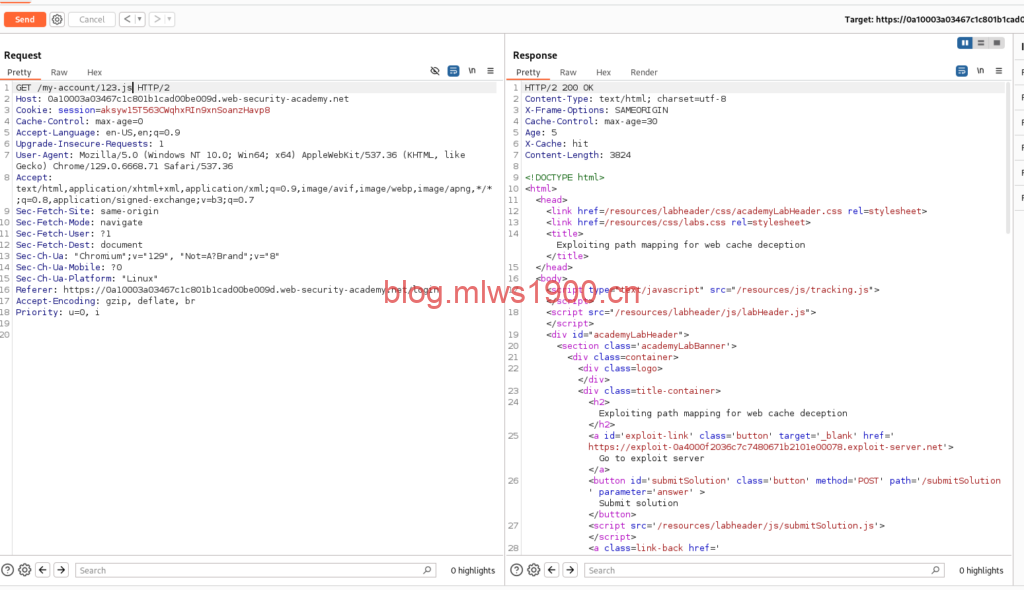Toggle Response line wrap blue icon

pyautogui.click(x=961, y=71)
